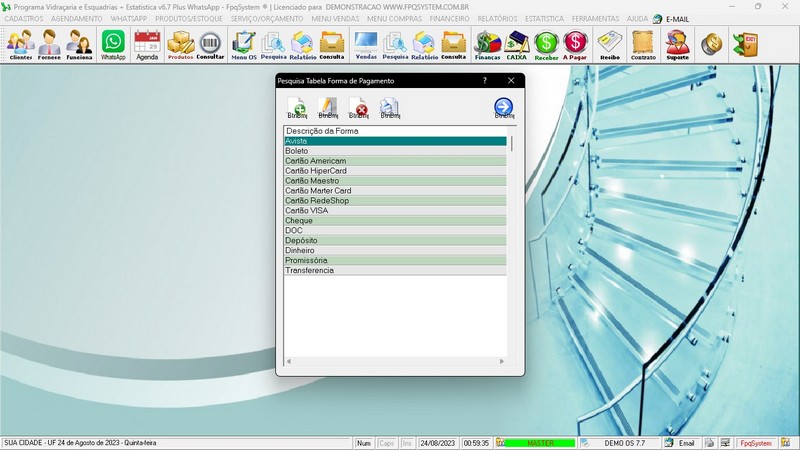
Task: Select the Boleto payment row
Action: (395, 151)
